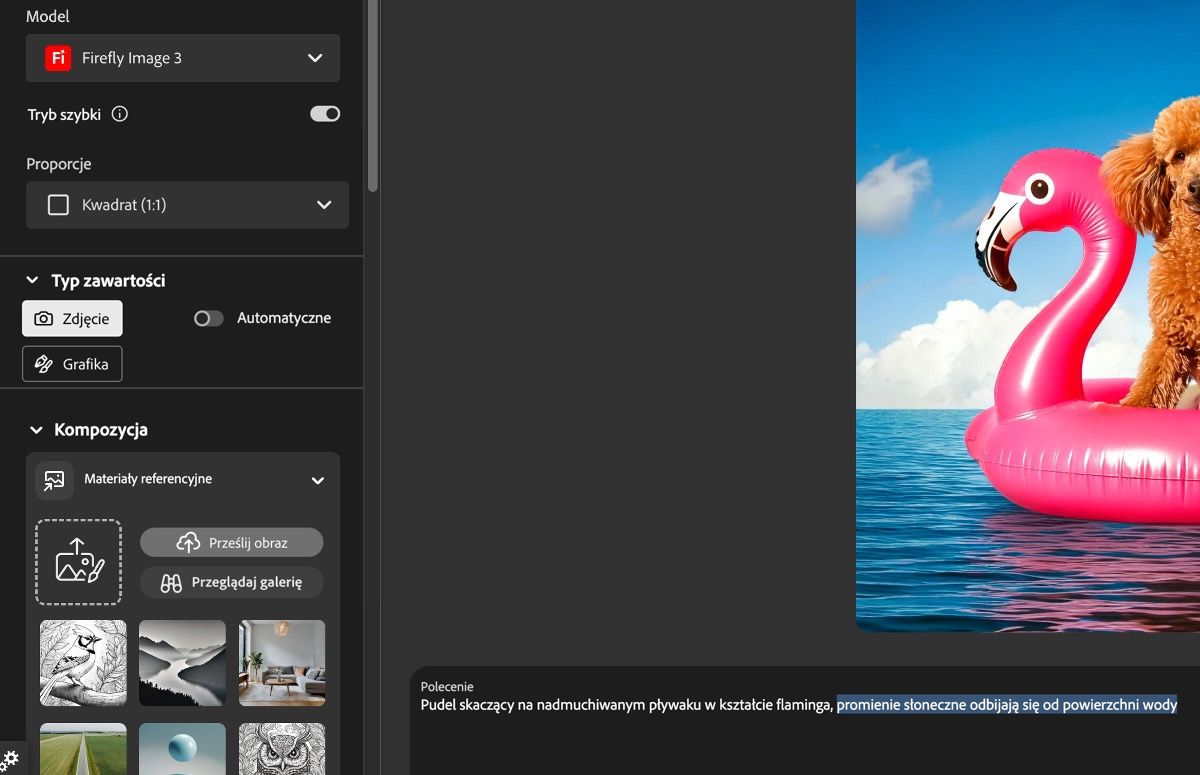
Task: Collapse the Materiały referencyjne panel
Action: (318, 480)
